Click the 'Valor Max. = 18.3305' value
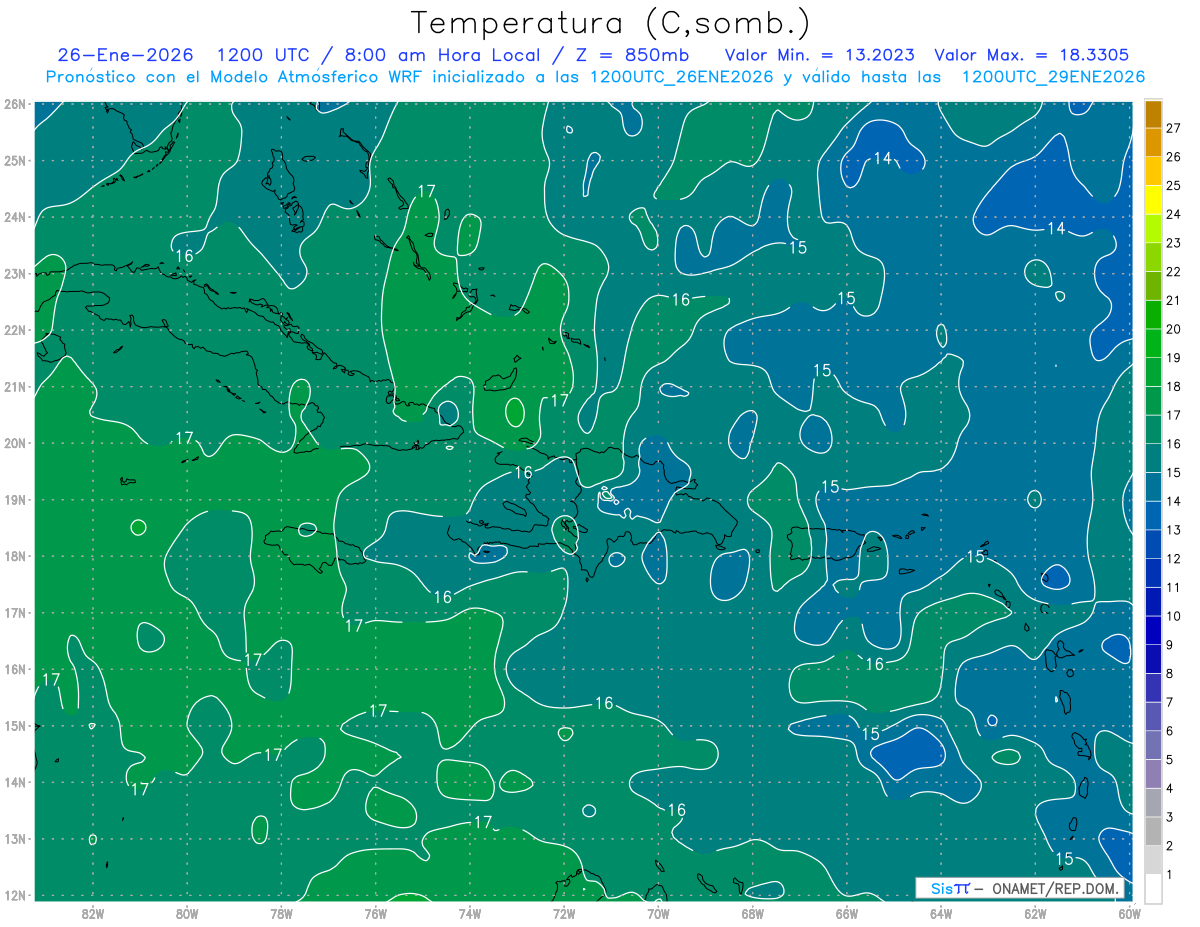 click(x=1032, y=55)
